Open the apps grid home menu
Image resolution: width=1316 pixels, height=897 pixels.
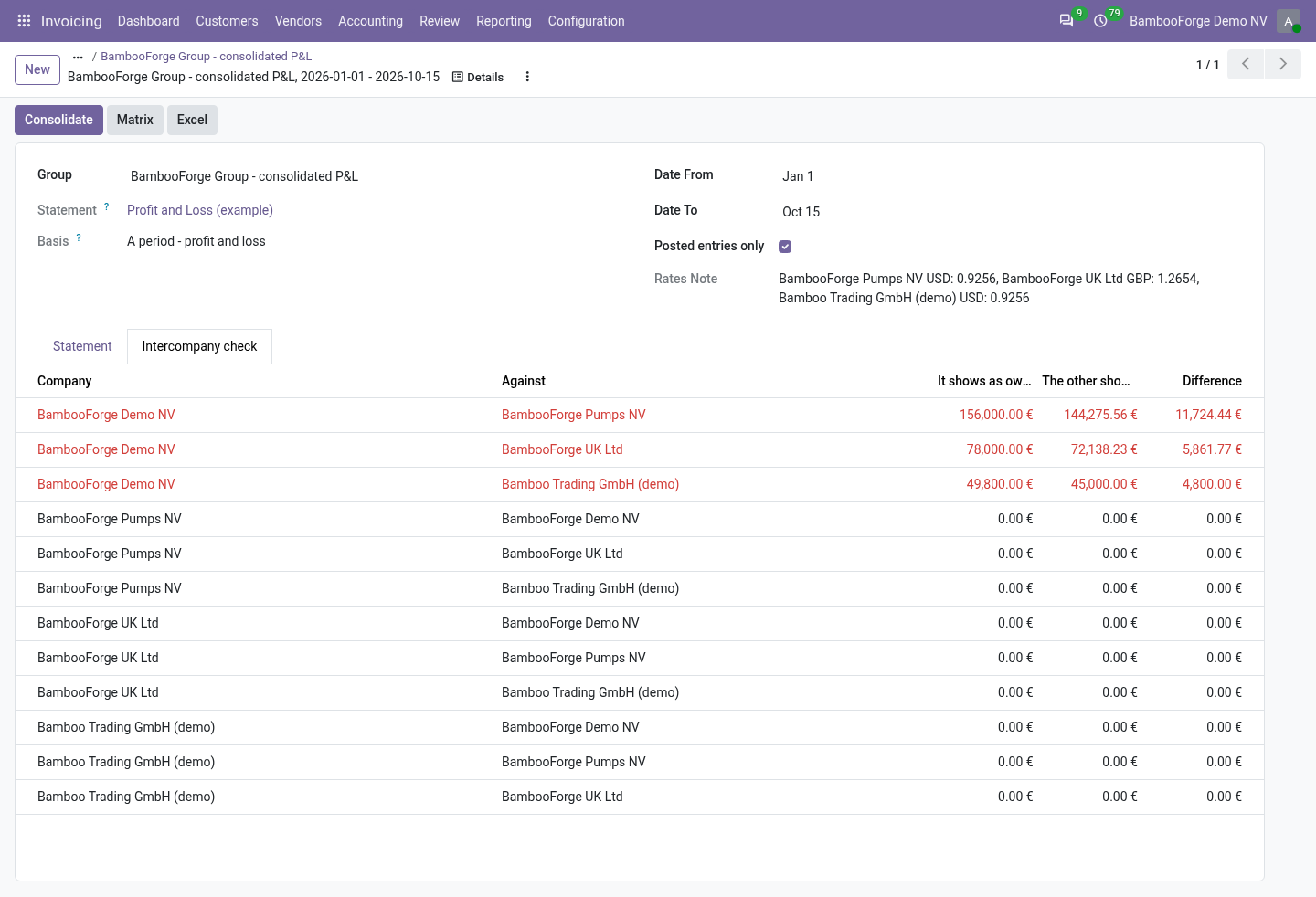coord(25,21)
